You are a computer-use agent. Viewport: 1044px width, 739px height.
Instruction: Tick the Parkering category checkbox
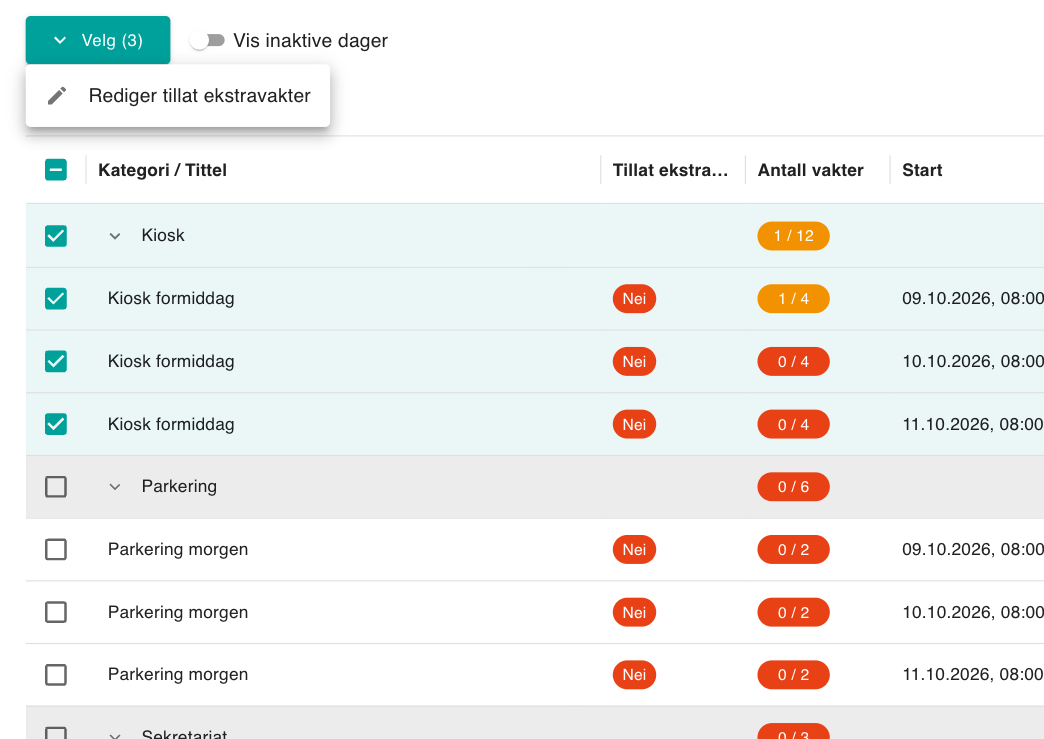[x=56, y=487]
